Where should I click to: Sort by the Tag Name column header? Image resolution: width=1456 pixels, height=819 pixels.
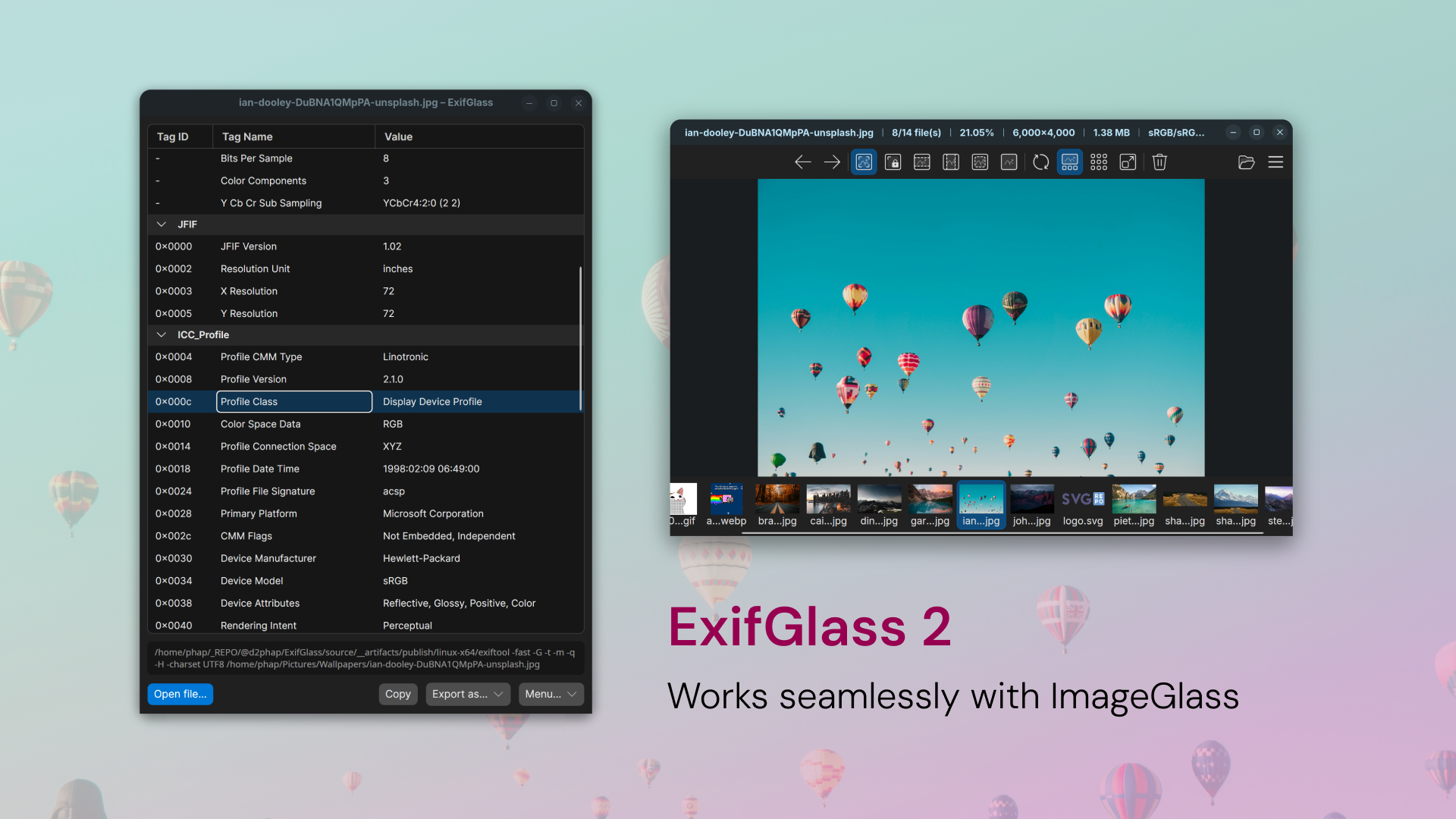point(294,136)
